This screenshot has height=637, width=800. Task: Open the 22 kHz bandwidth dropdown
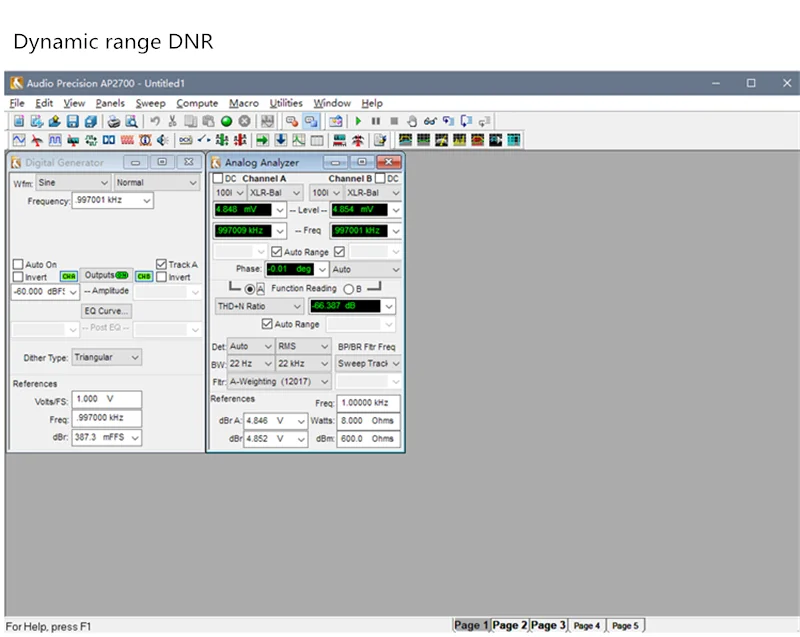(303, 364)
